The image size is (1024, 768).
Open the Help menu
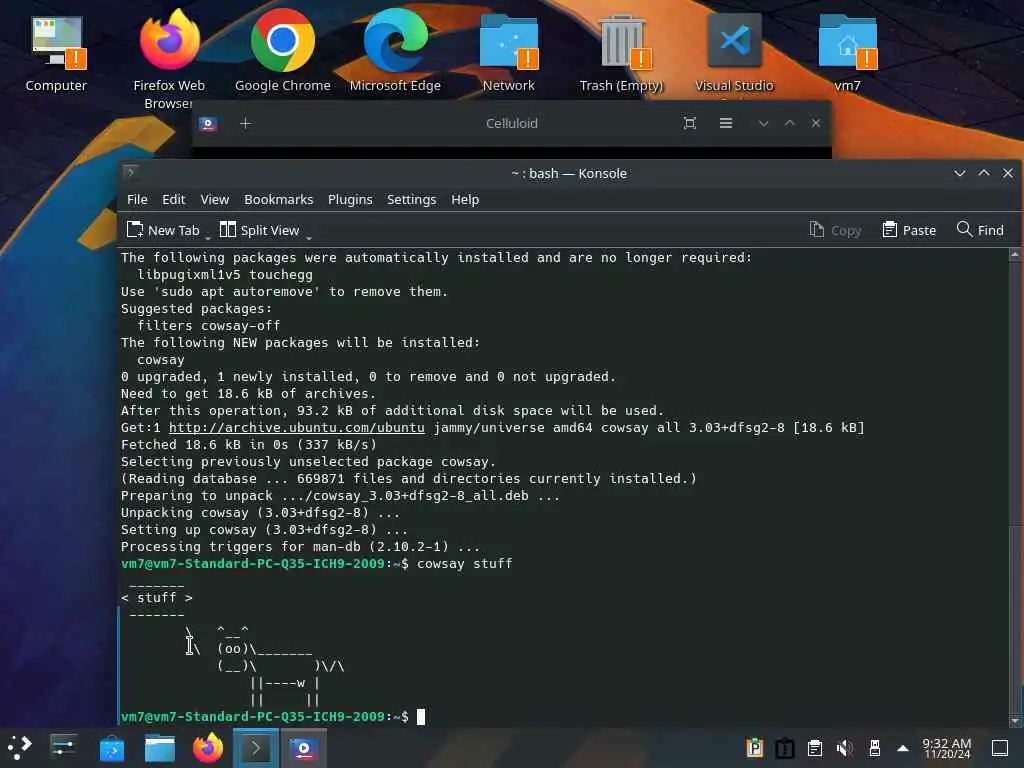point(465,199)
